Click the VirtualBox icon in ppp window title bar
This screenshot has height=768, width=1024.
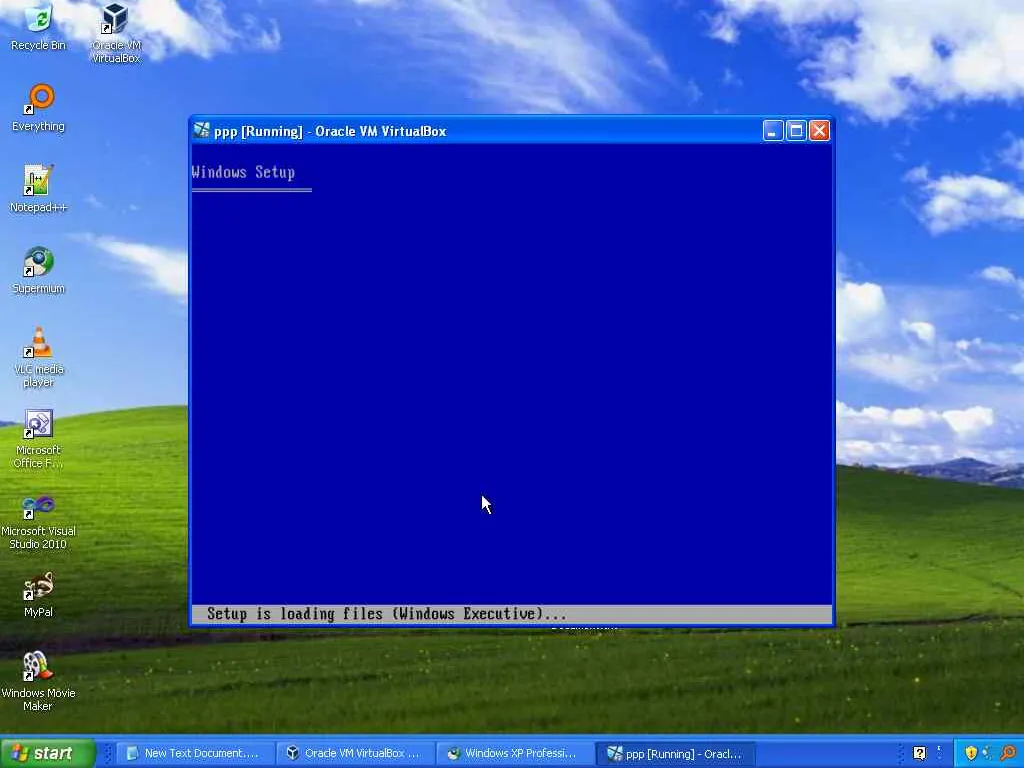[x=202, y=131]
